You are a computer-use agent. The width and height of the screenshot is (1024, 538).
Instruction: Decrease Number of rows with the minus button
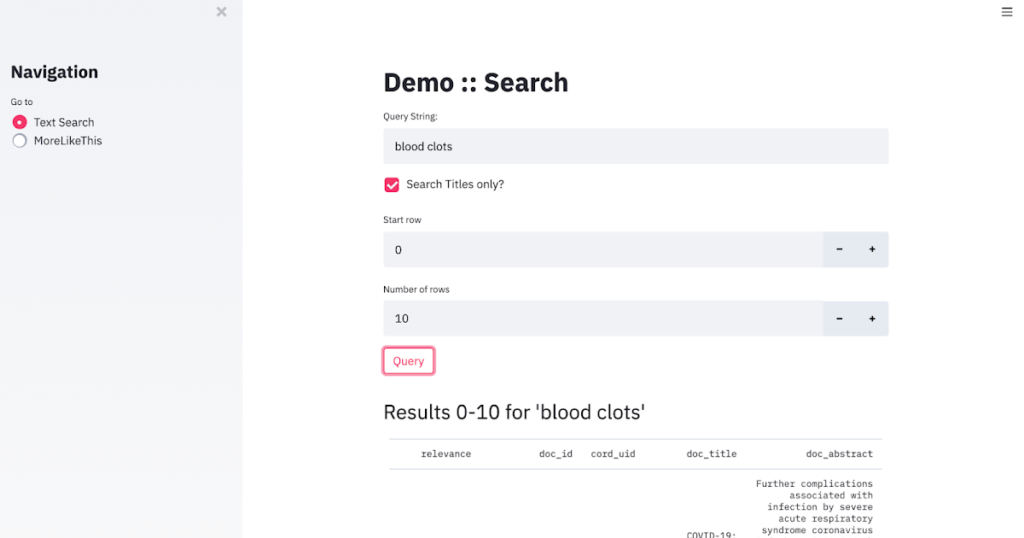[839, 319]
